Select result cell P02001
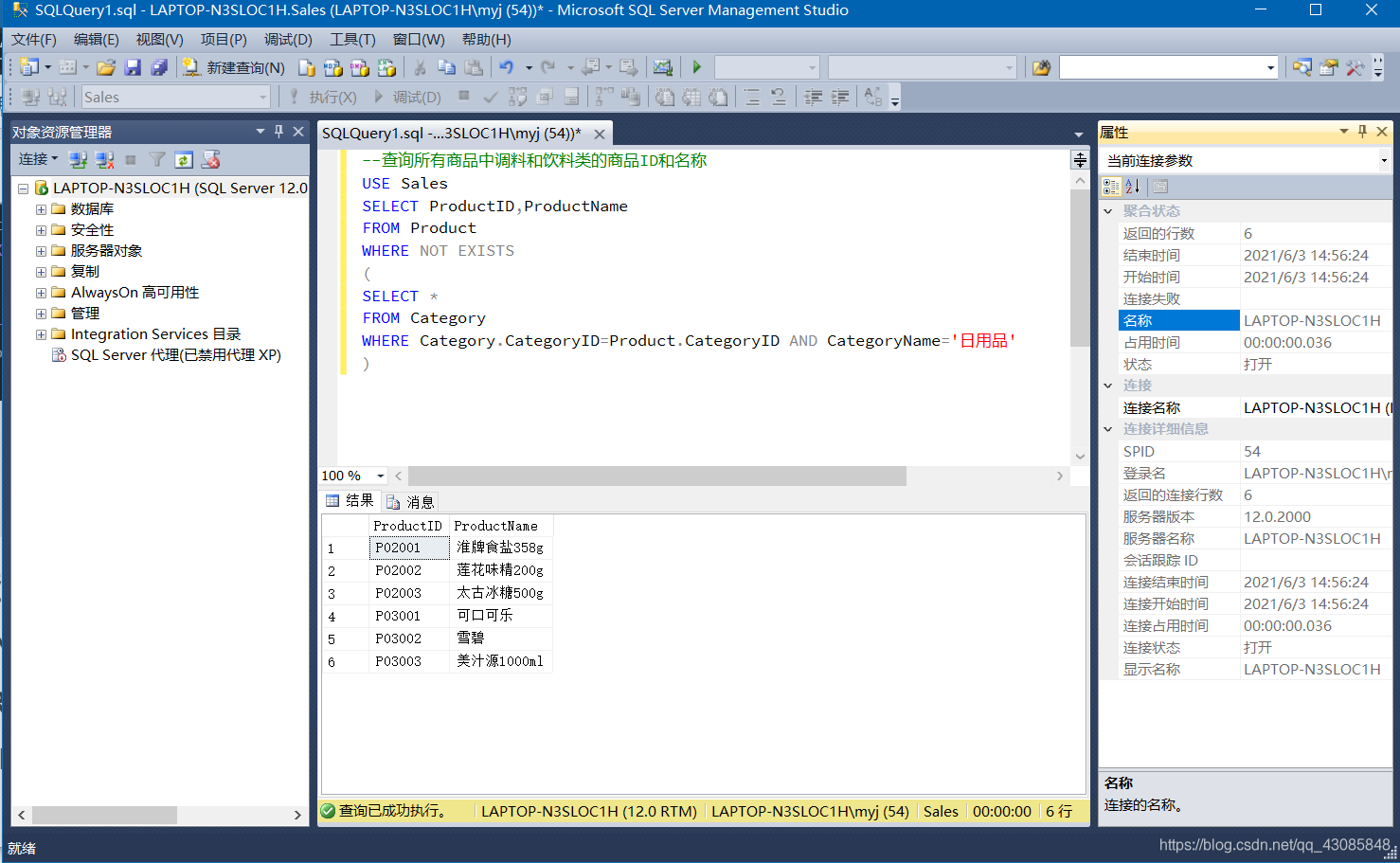1400x863 pixels. click(409, 548)
